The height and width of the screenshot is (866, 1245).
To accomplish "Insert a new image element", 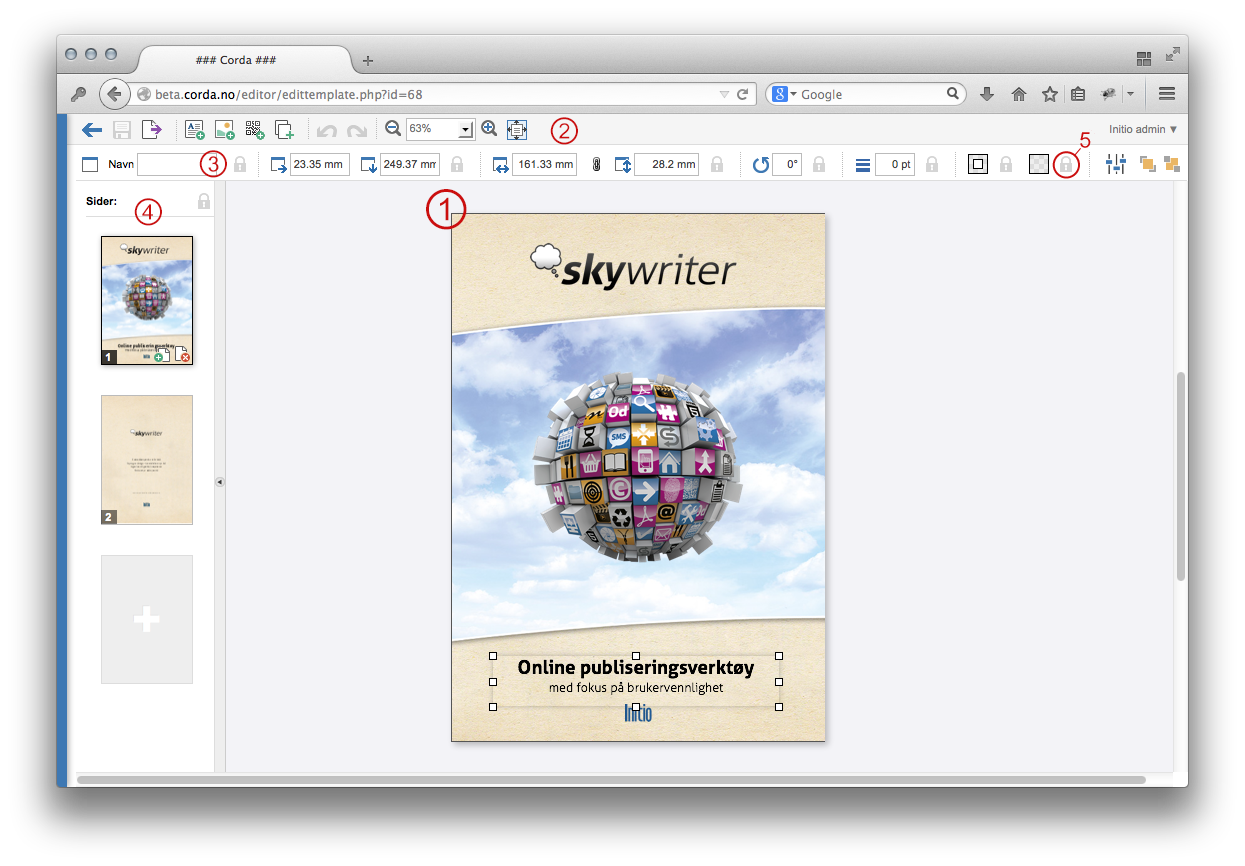I will tap(224, 129).
